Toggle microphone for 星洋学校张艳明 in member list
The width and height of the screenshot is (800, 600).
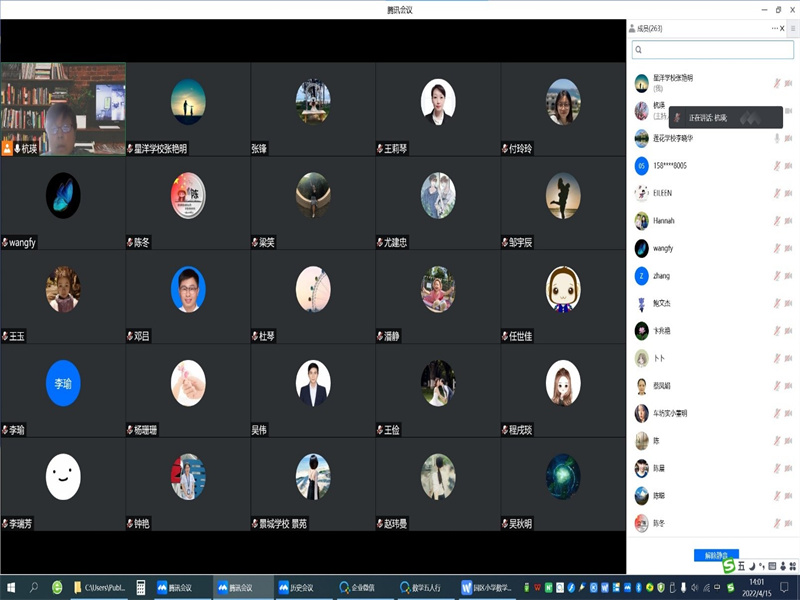tap(777, 83)
